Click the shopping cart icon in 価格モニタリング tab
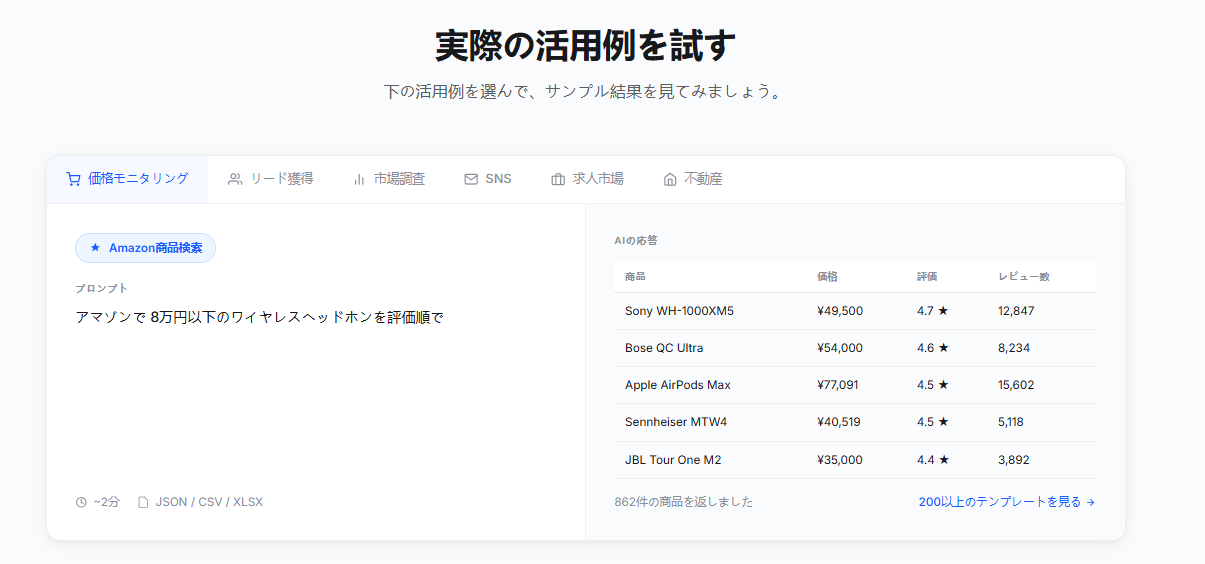 pos(73,179)
